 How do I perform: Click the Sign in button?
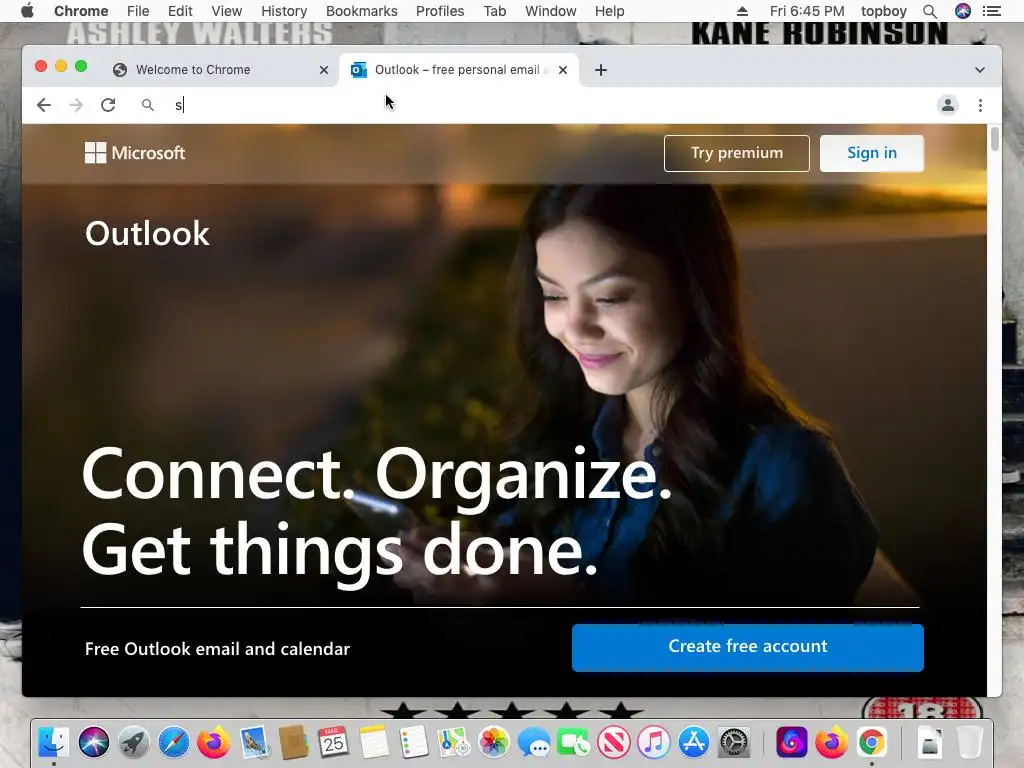872,153
